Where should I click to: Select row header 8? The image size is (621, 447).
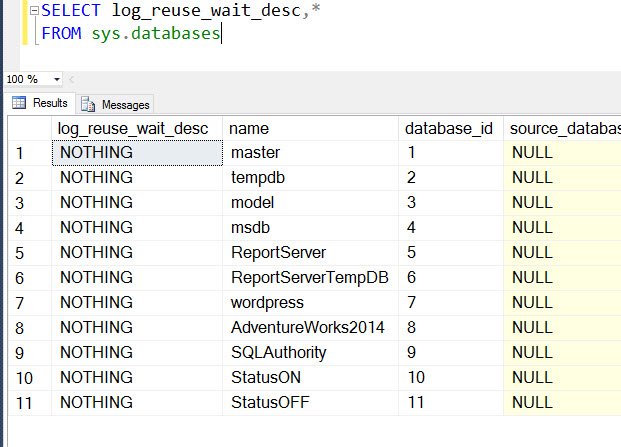30,327
